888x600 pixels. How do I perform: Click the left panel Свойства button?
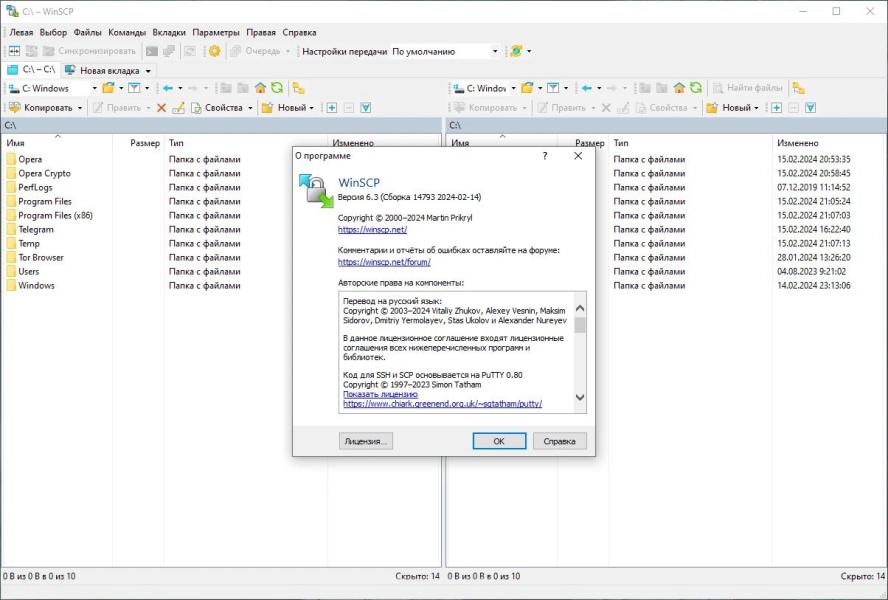(x=217, y=108)
